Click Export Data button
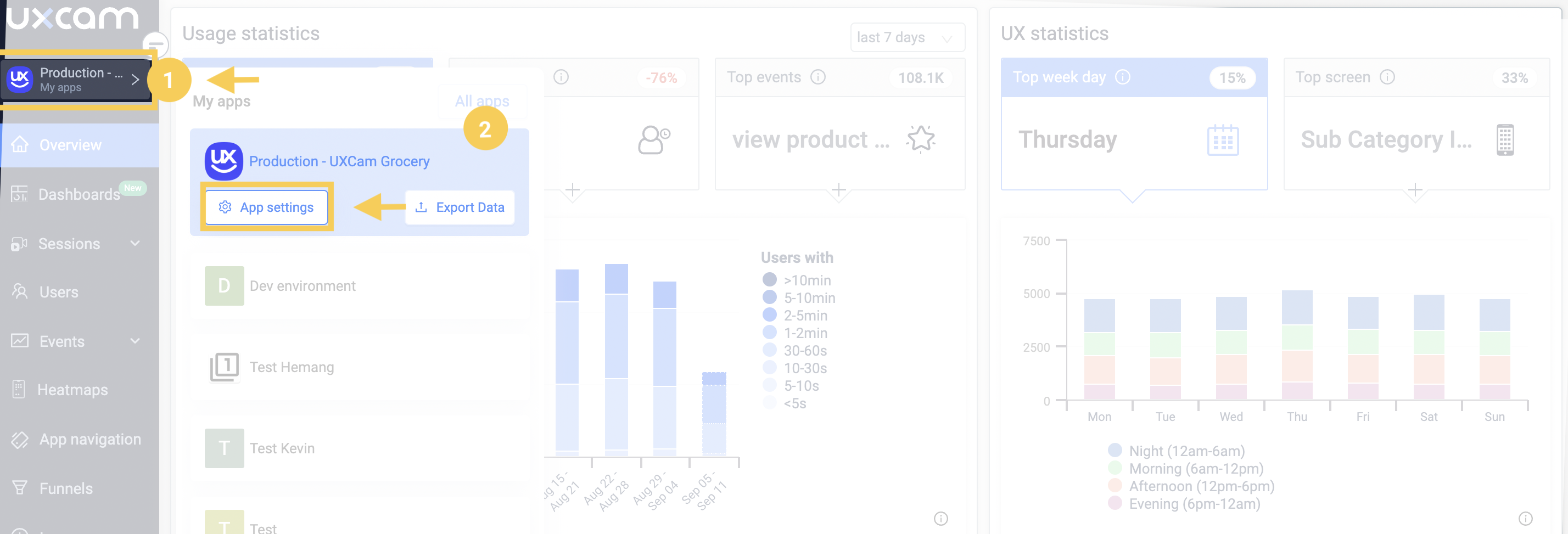The image size is (1568, 534). (x=460, y=207)
